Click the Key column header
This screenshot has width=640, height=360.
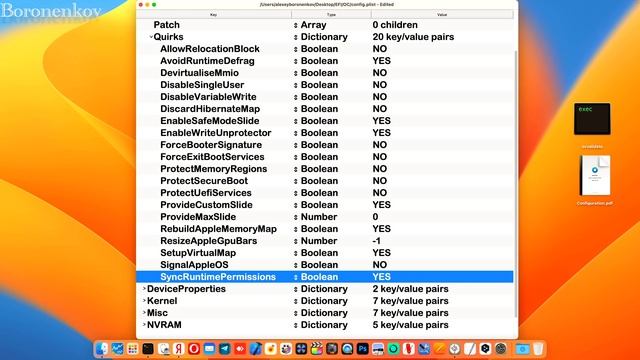pos(213,15)
